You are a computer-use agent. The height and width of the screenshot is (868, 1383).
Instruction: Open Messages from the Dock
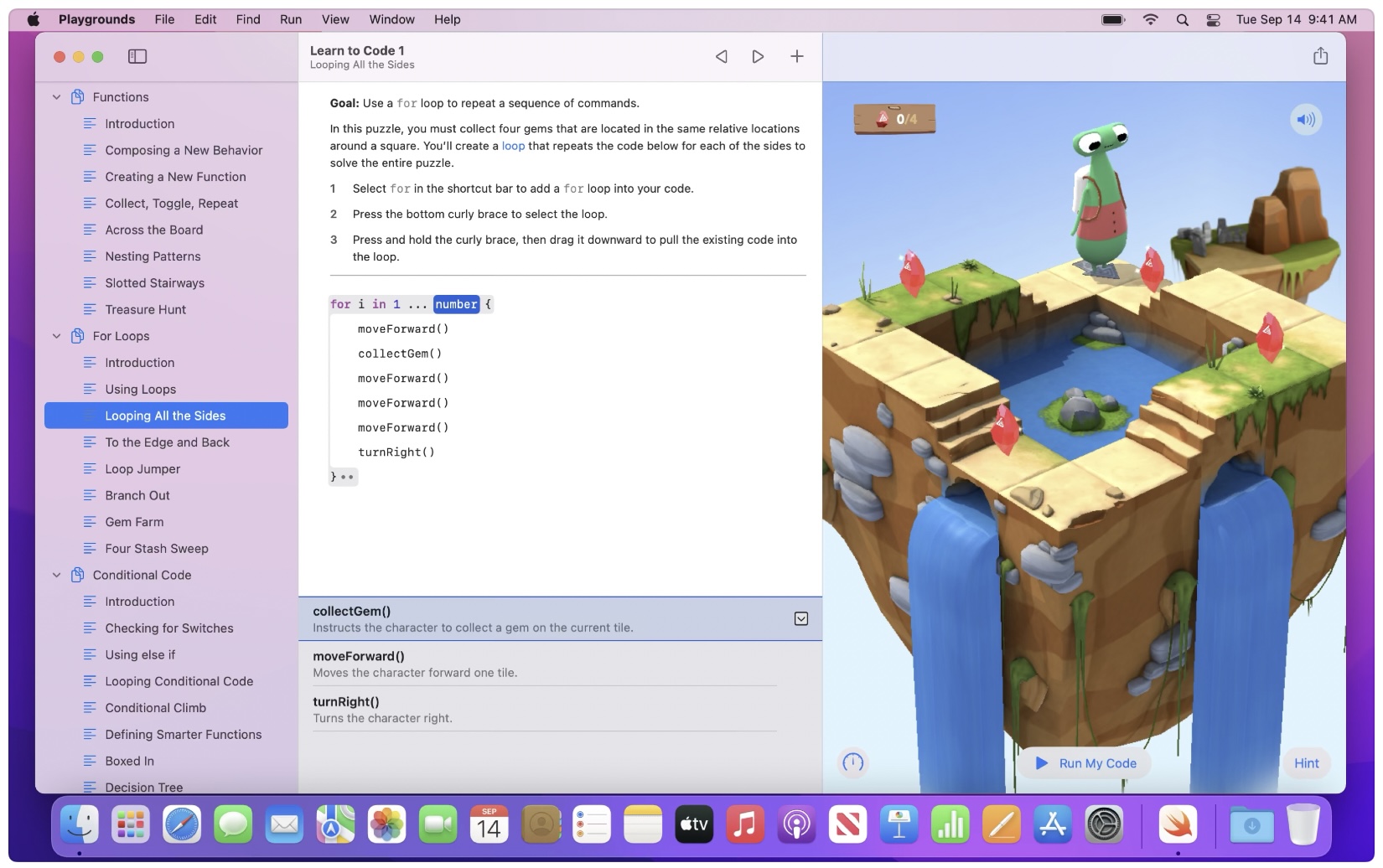pyautogui.click(x=233, y=825)
